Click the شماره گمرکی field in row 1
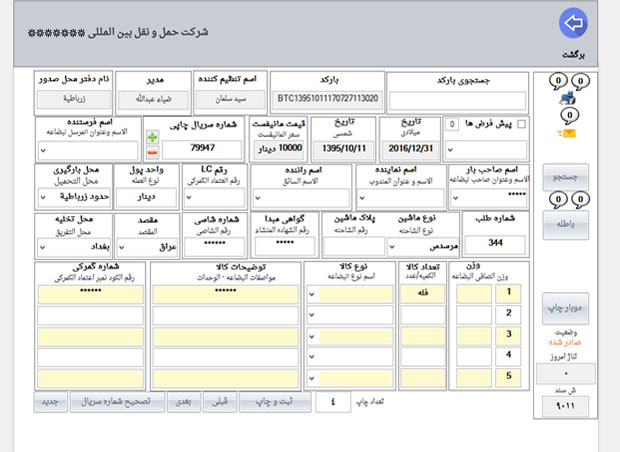This screenshot has height=452, width=620. click(x=91, y=295)
